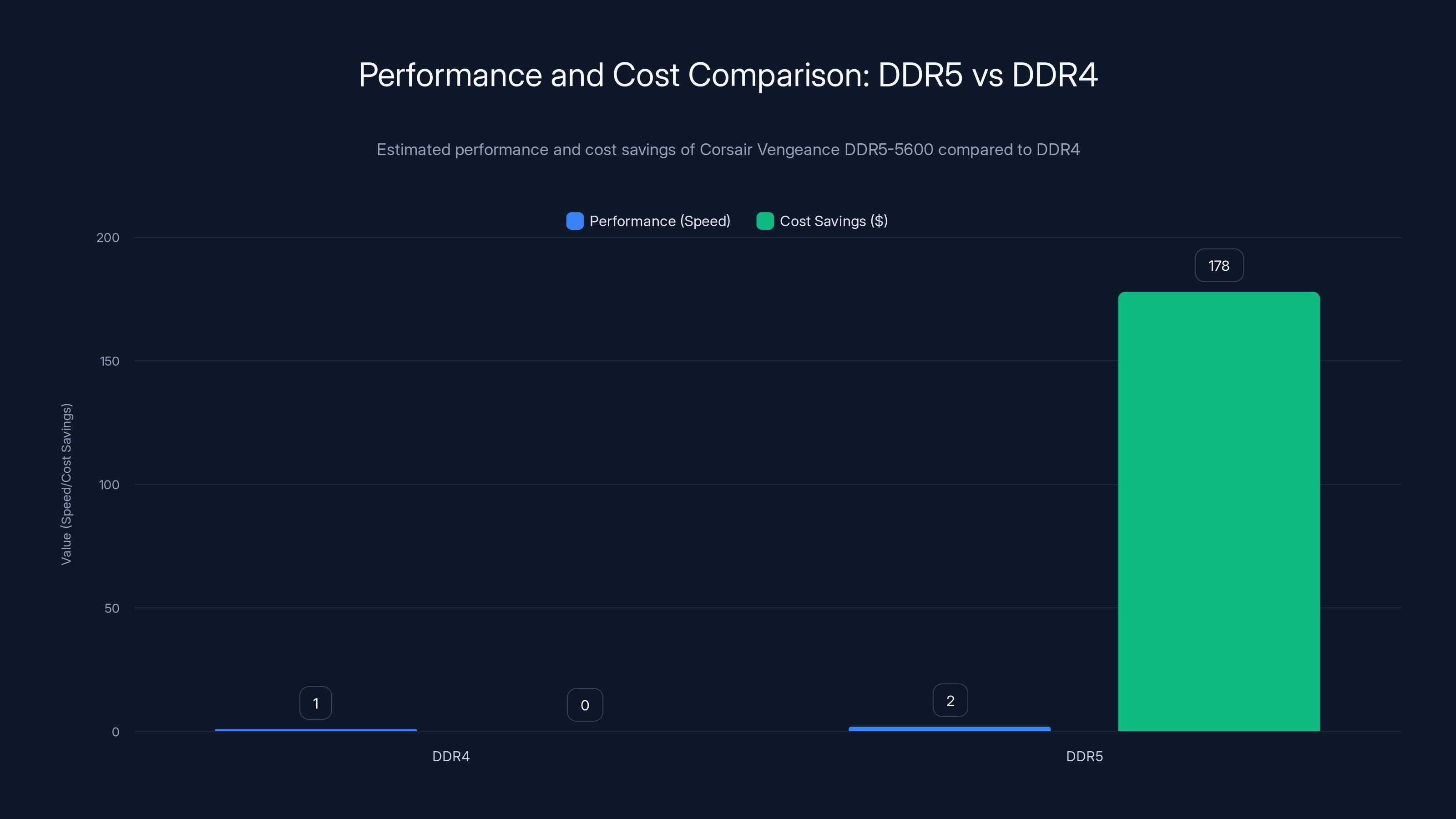Toggle the Performance (Speed) series visibility
Viewport: 1456px width, 819px height.
649,221
